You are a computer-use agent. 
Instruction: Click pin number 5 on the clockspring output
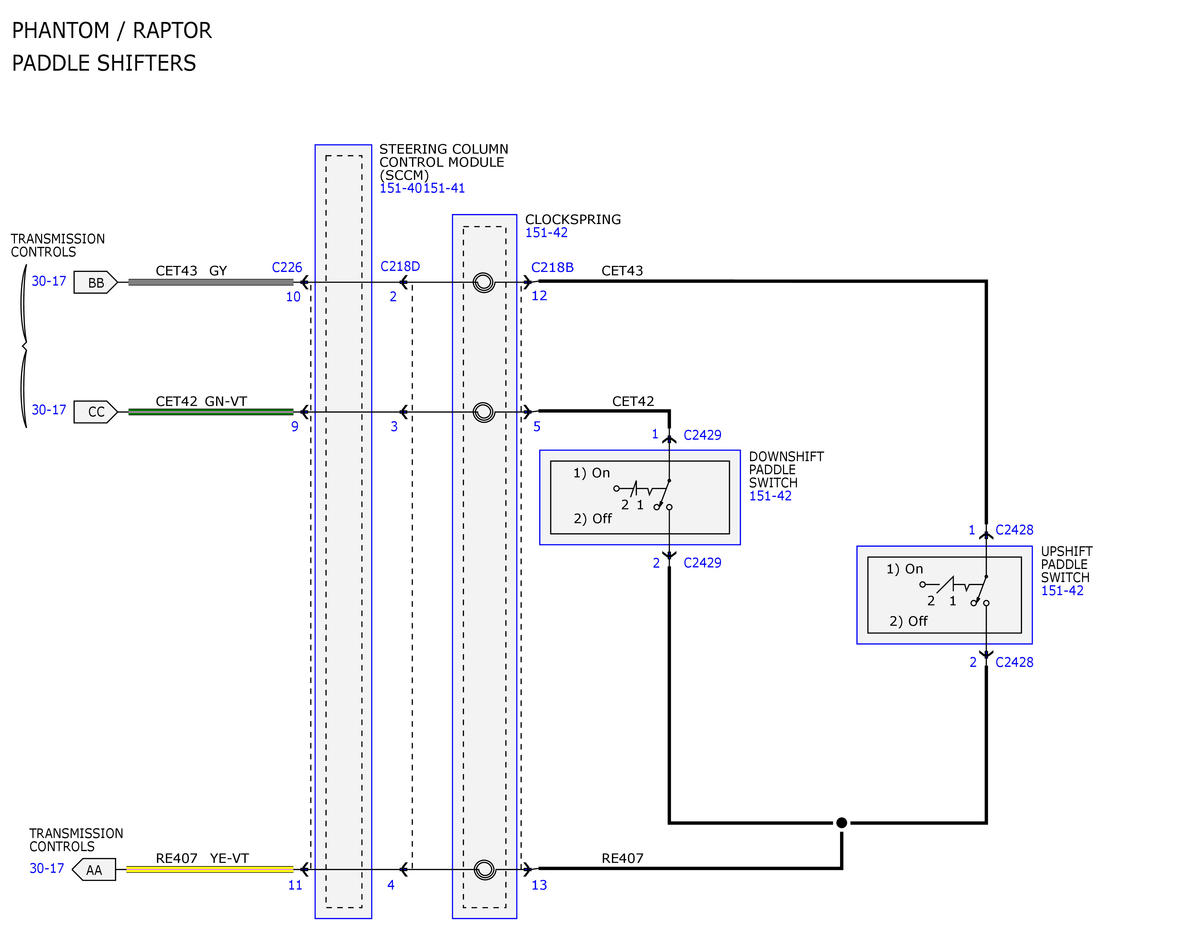coord(537,426)
